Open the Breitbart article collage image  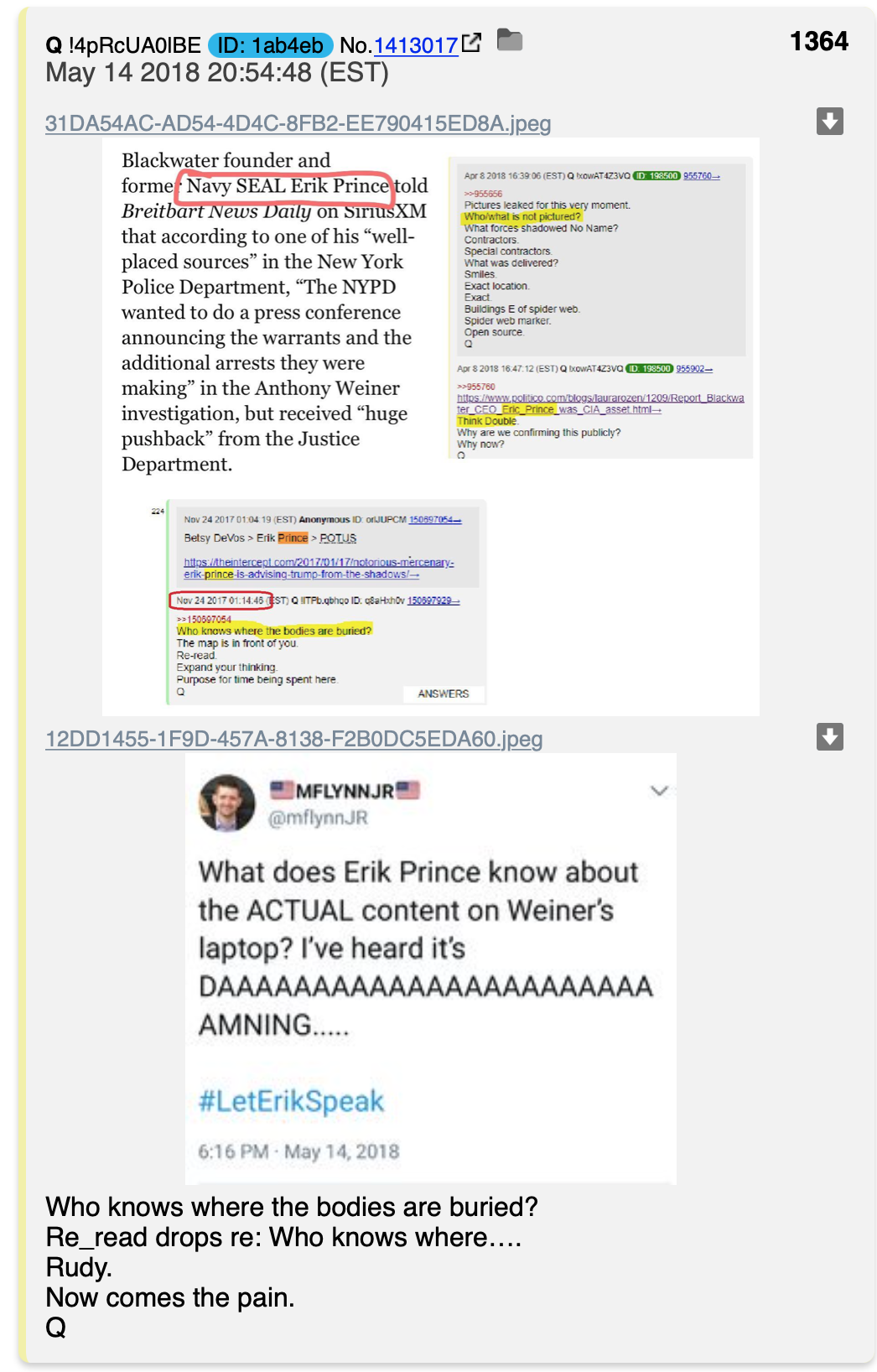tap(431, 427)
